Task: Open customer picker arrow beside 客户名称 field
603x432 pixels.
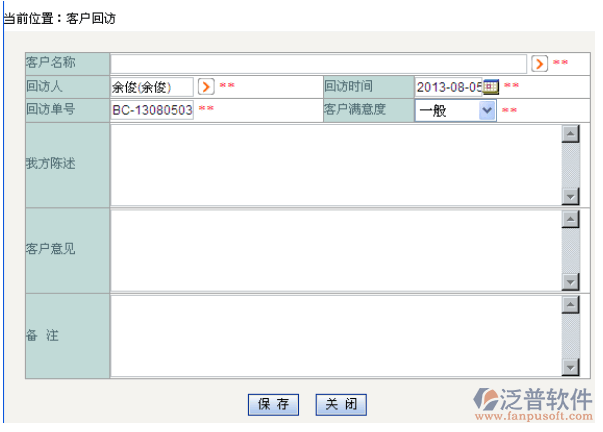Action: point(539,63)
